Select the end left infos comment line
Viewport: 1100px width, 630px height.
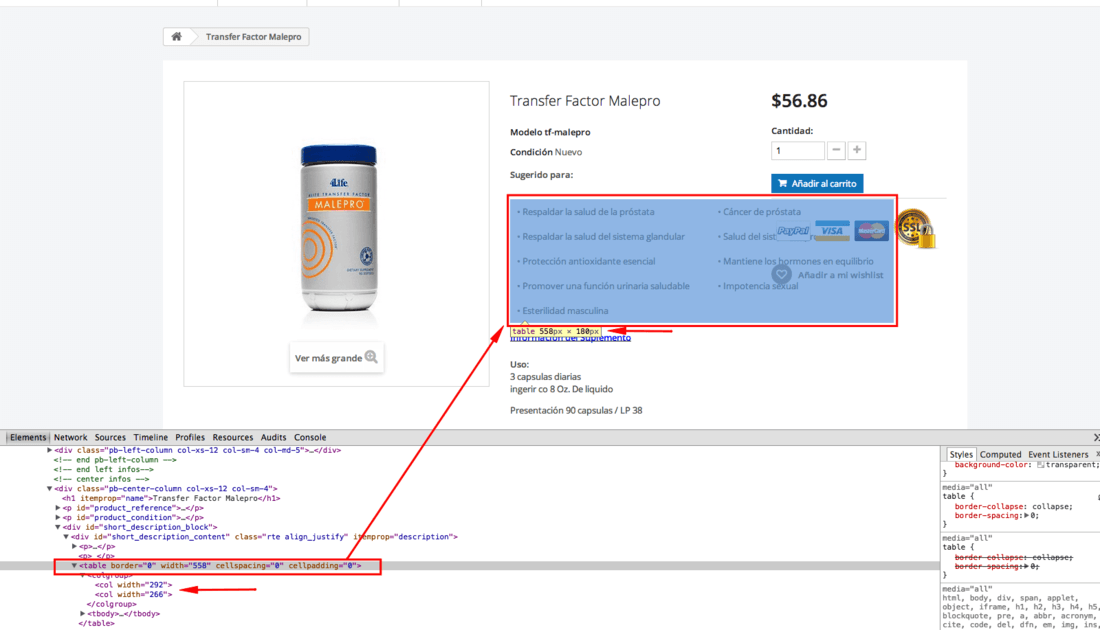[x=104, y=469]
